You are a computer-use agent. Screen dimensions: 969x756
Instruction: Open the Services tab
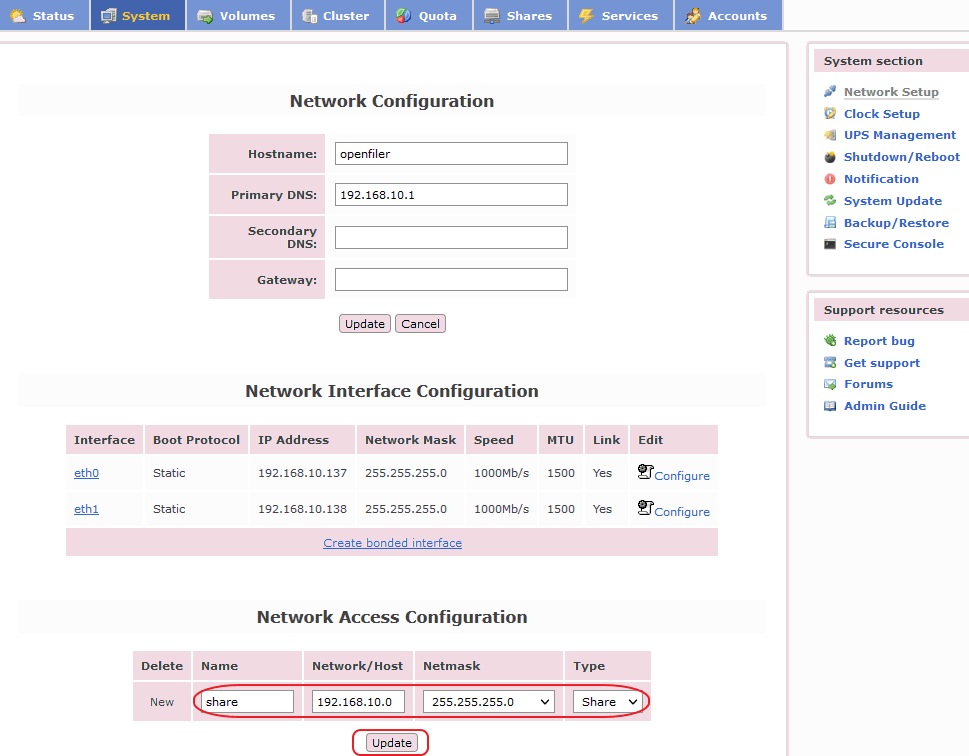[x=619, y=15]
